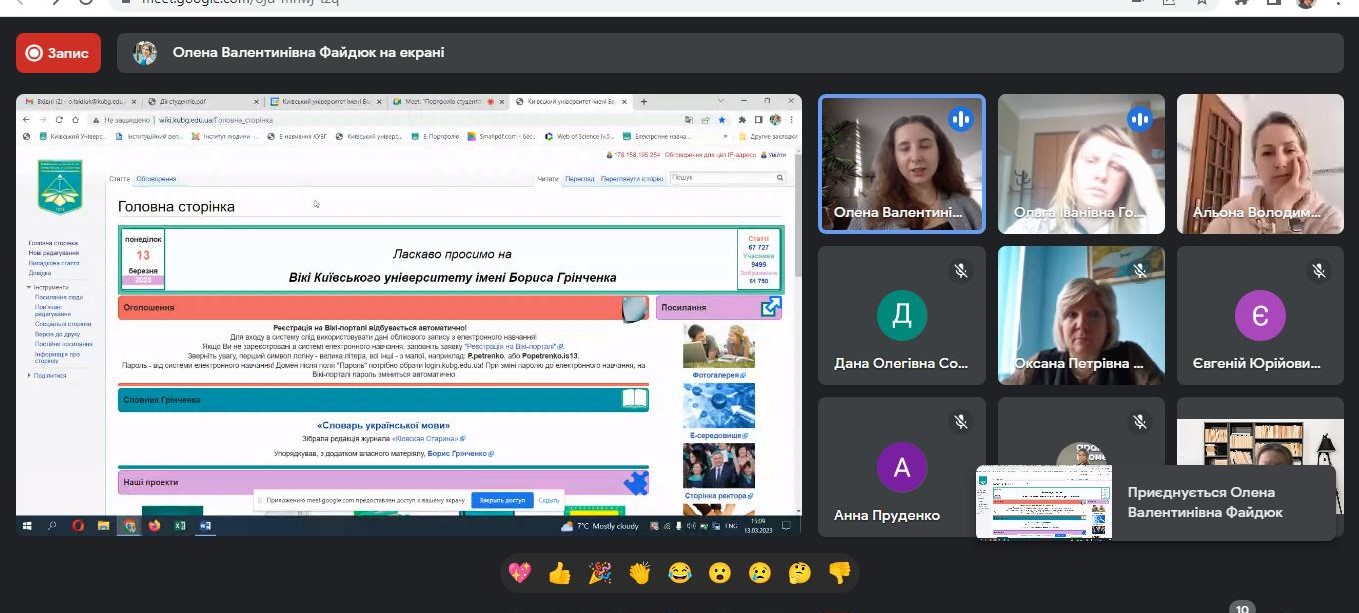1359x613 pixels.
Task: Click muted mic icon on Дана Олегівна tile
Action: click(961, 271)
